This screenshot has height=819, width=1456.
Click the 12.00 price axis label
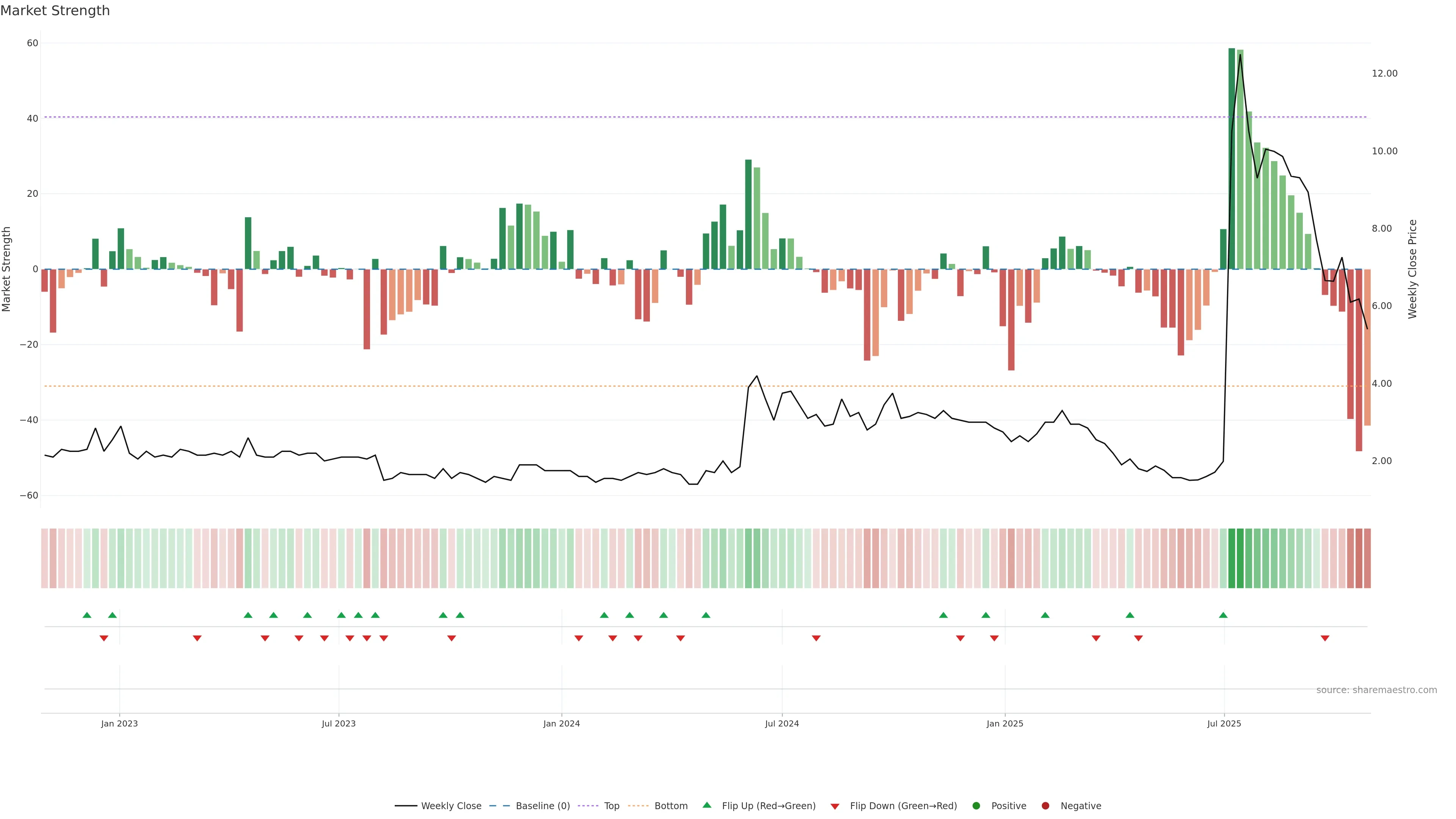pyautogui.click(x=1384, y=74)
